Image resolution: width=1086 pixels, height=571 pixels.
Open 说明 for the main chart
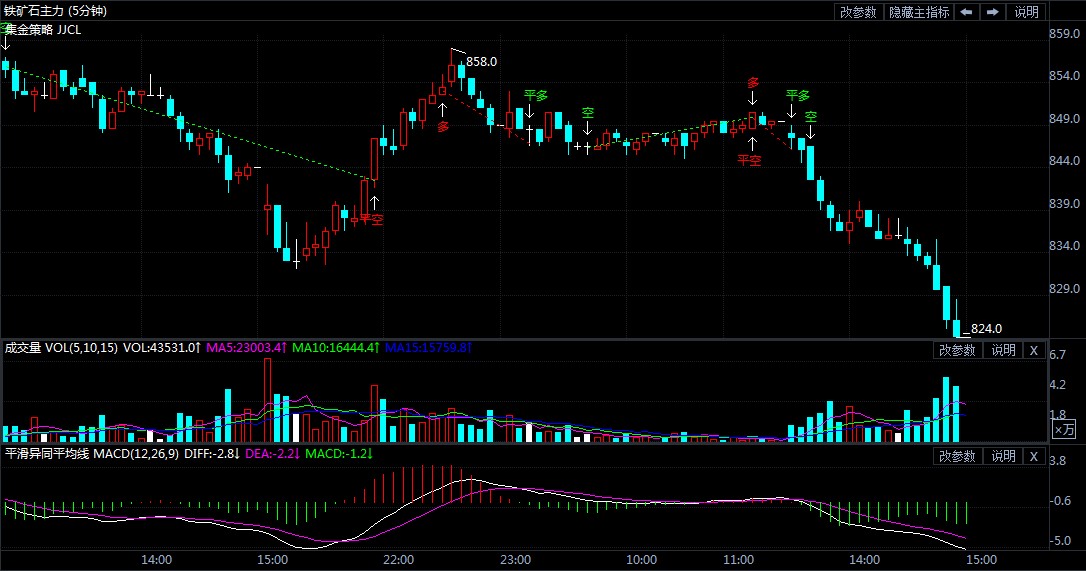(1027, 12)
